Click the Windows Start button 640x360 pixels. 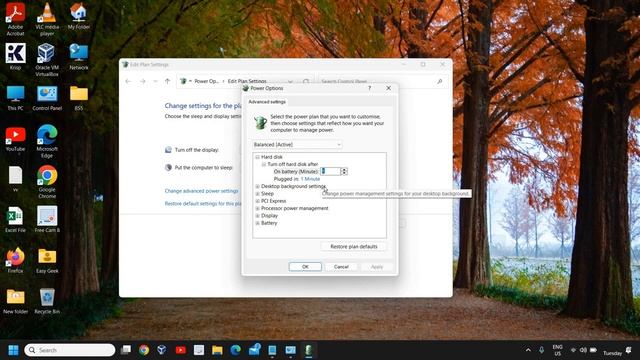(13, 350)
